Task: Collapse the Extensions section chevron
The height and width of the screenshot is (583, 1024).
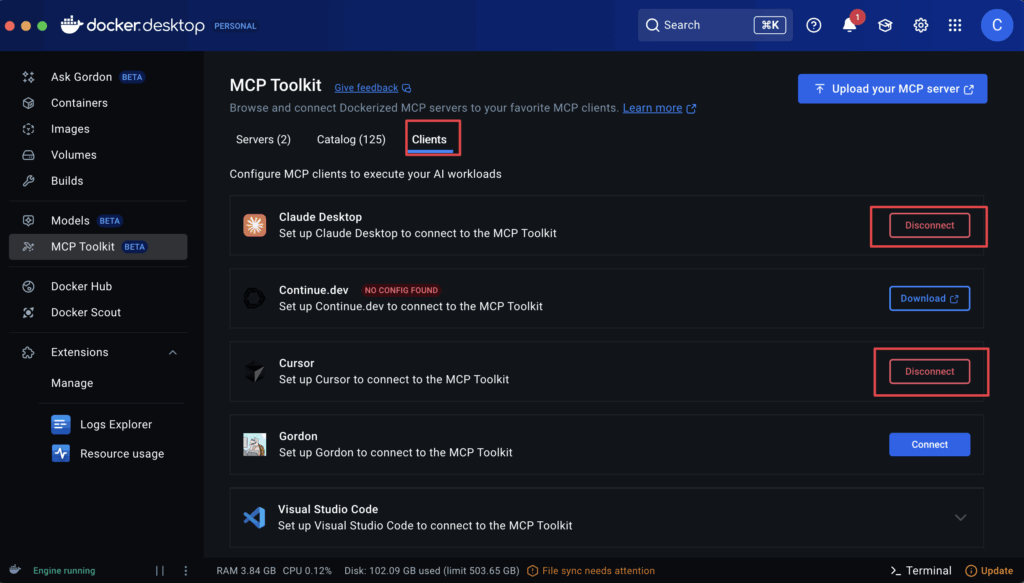Action: [173, 353]
